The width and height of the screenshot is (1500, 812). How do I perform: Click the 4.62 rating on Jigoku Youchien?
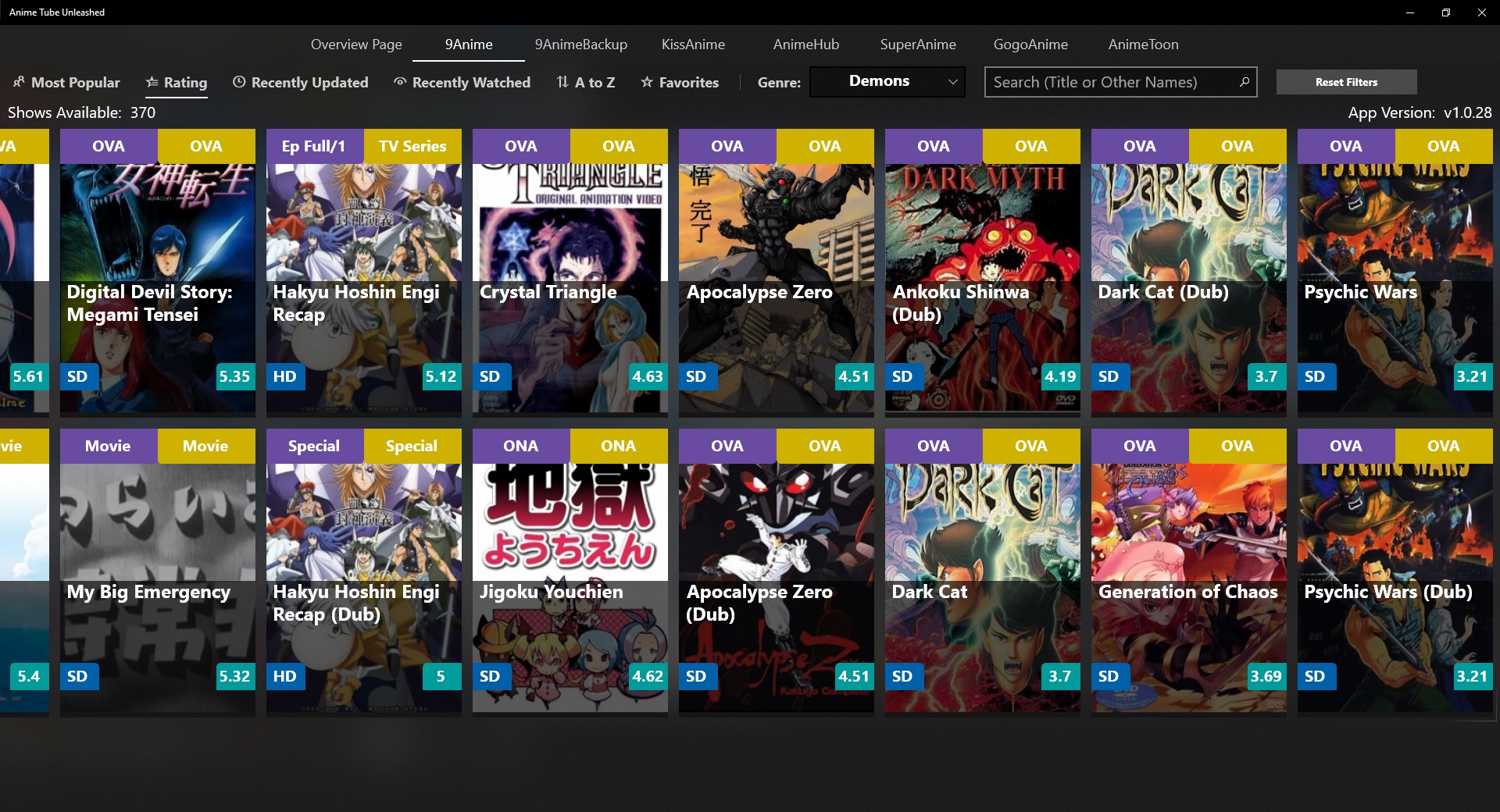click(x=647, y=676)
